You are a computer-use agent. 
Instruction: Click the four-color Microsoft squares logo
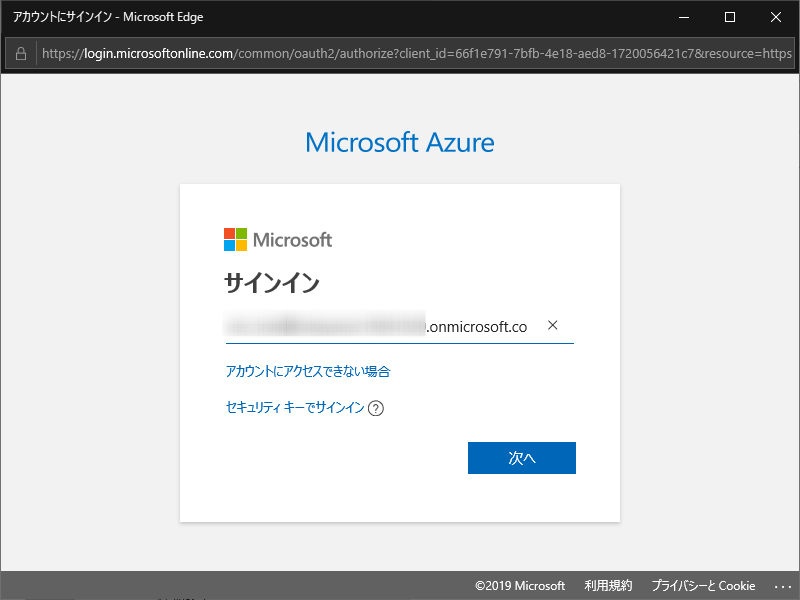(235, 240)
